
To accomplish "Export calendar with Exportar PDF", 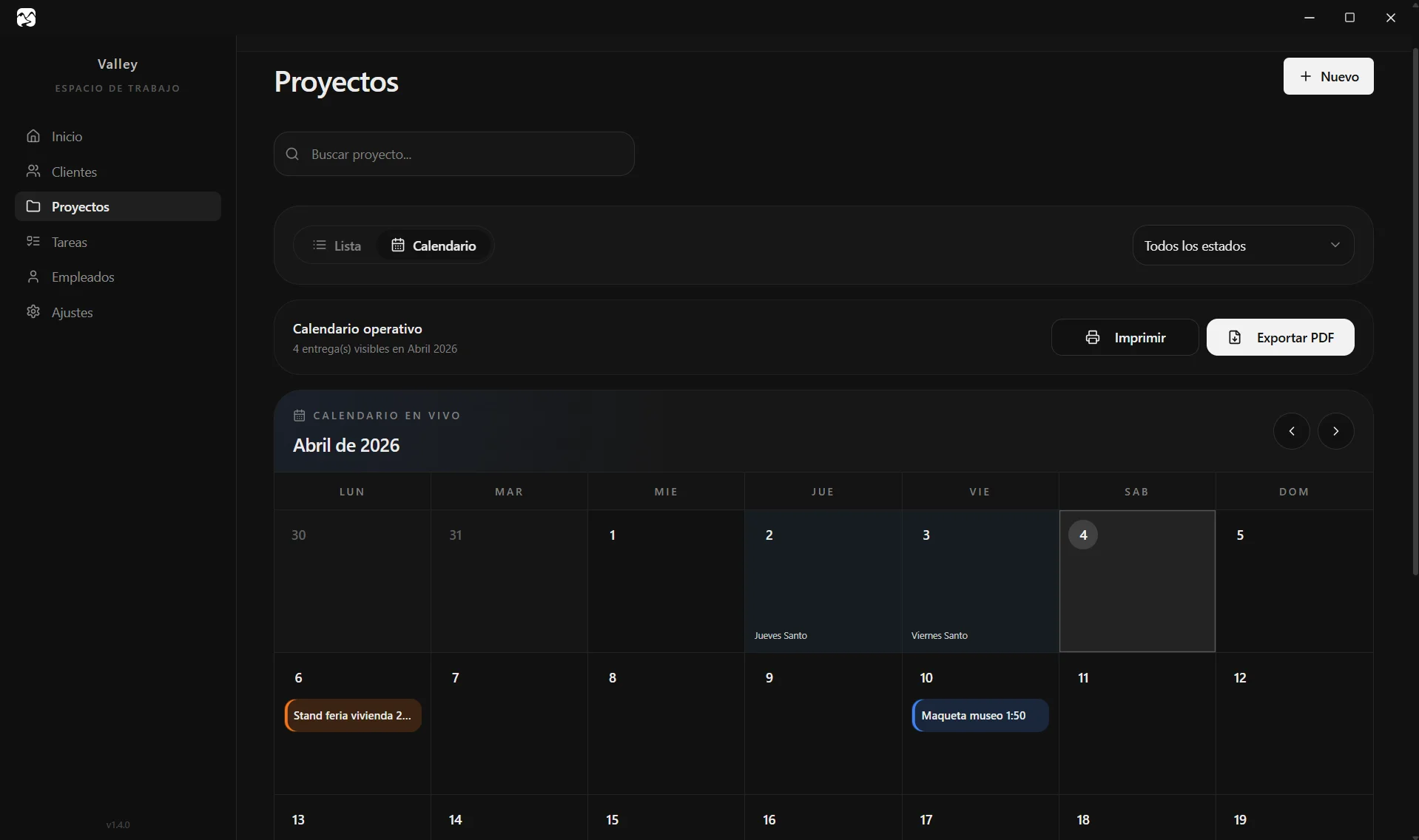I will coord(1280,337).
